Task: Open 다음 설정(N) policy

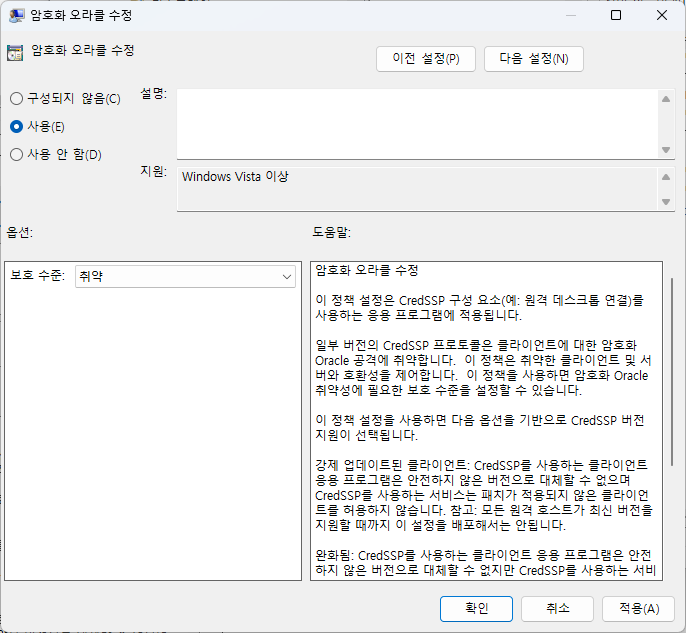Action: point(534,59)
